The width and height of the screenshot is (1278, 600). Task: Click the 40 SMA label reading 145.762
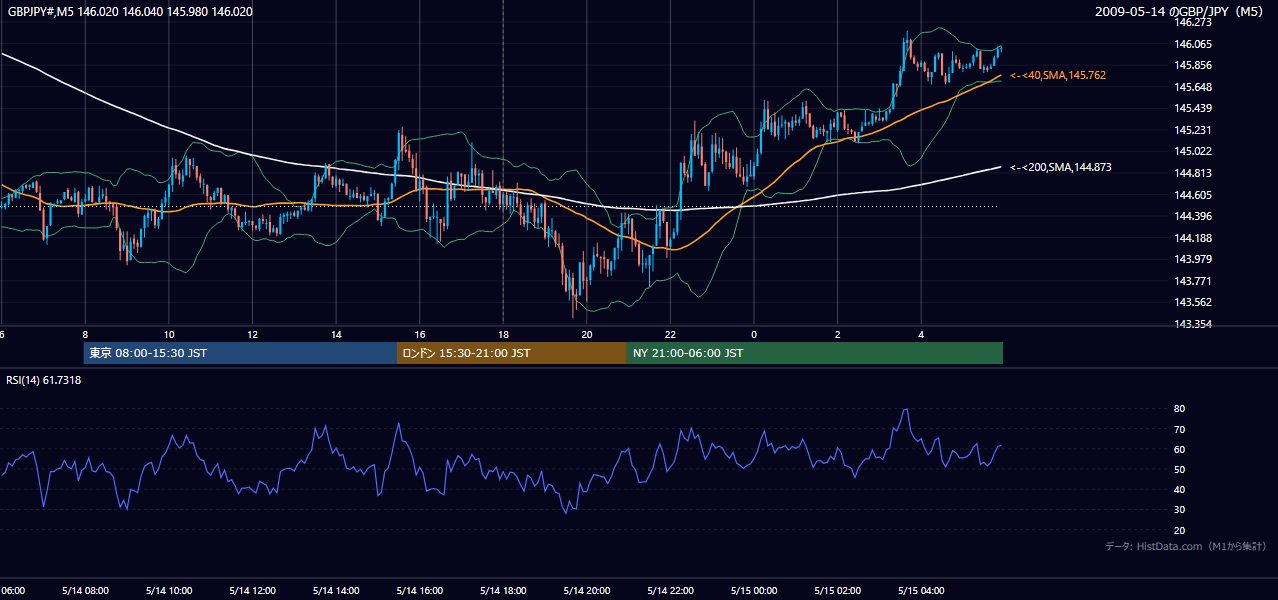[x=1058, y=75]
